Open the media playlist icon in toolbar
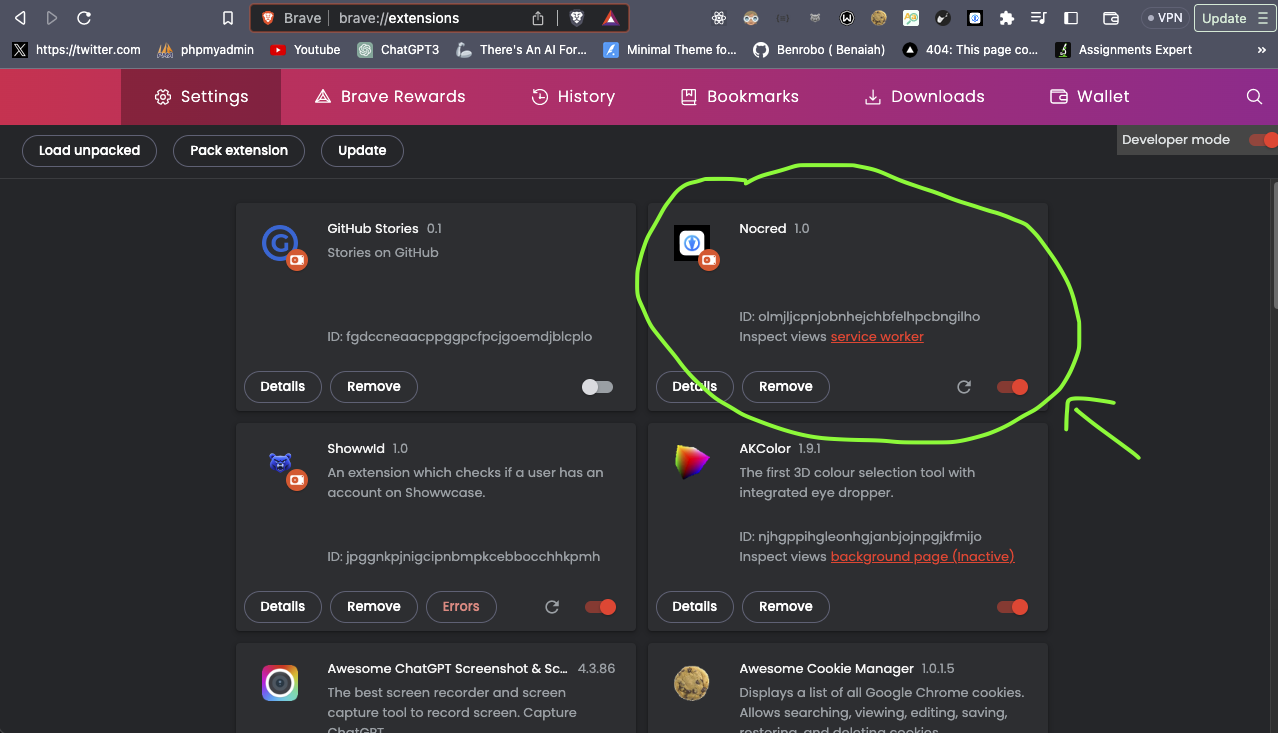 coord(1039,18)
